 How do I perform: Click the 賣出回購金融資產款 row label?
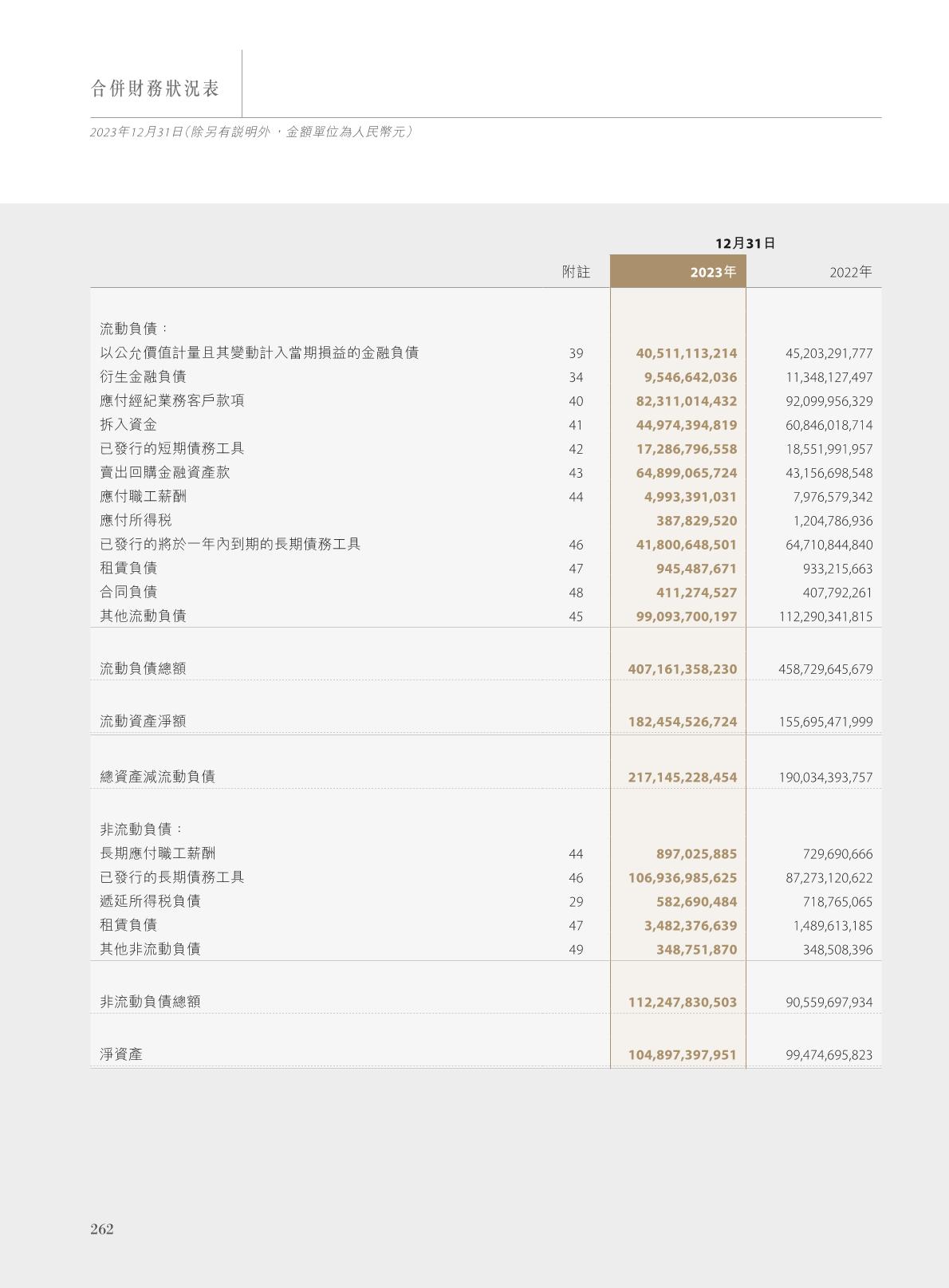(x=164, y=472)
